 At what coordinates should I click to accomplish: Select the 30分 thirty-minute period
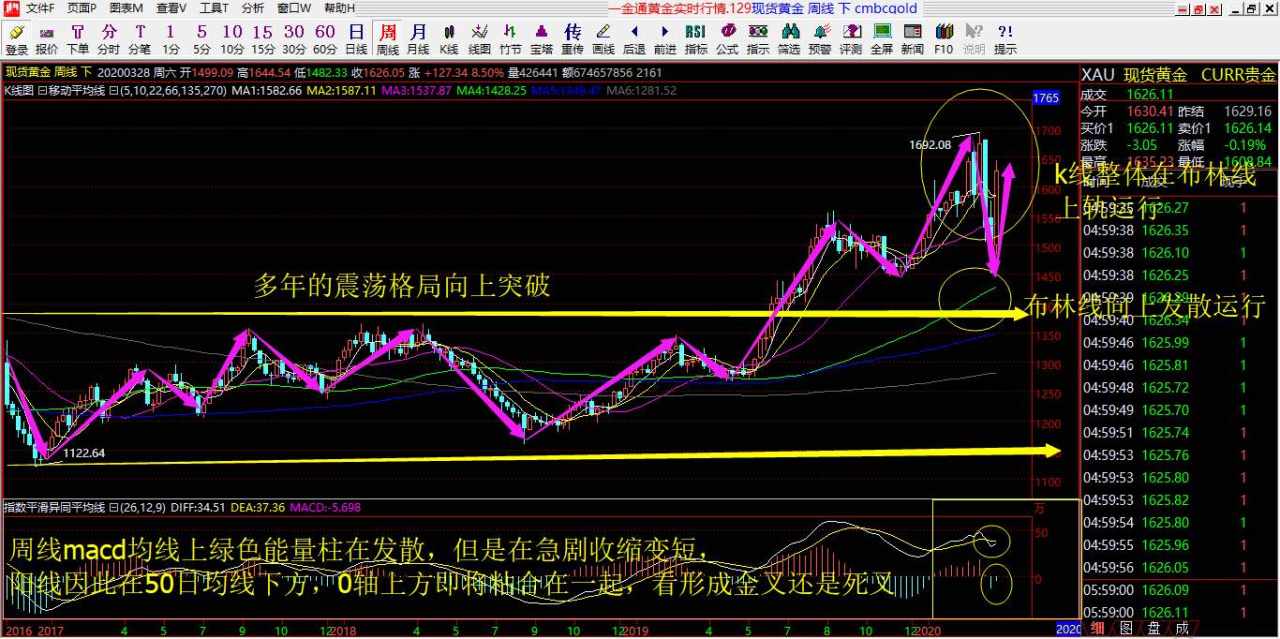point(294,39)
